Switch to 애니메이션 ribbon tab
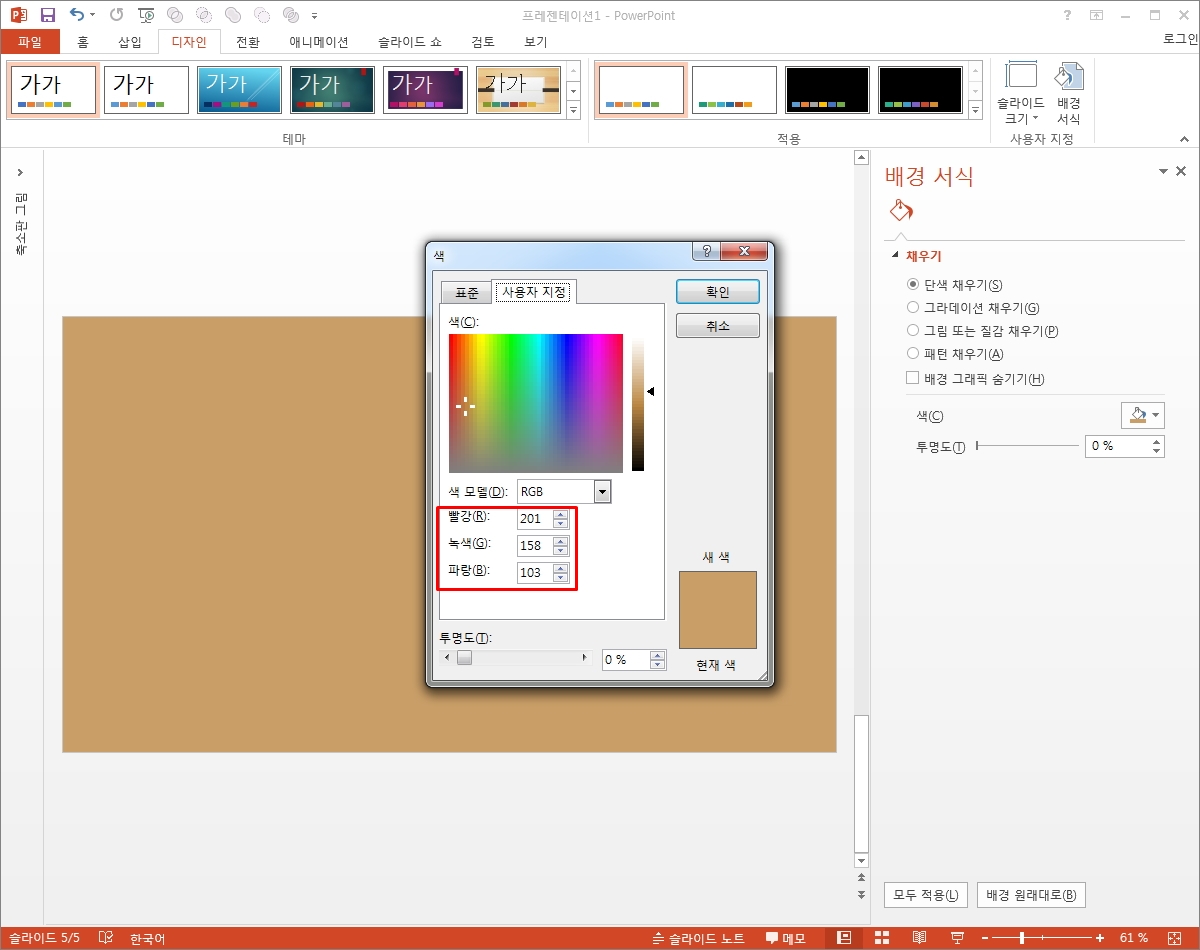The image size is (1200, 950). tap(319, 42)
